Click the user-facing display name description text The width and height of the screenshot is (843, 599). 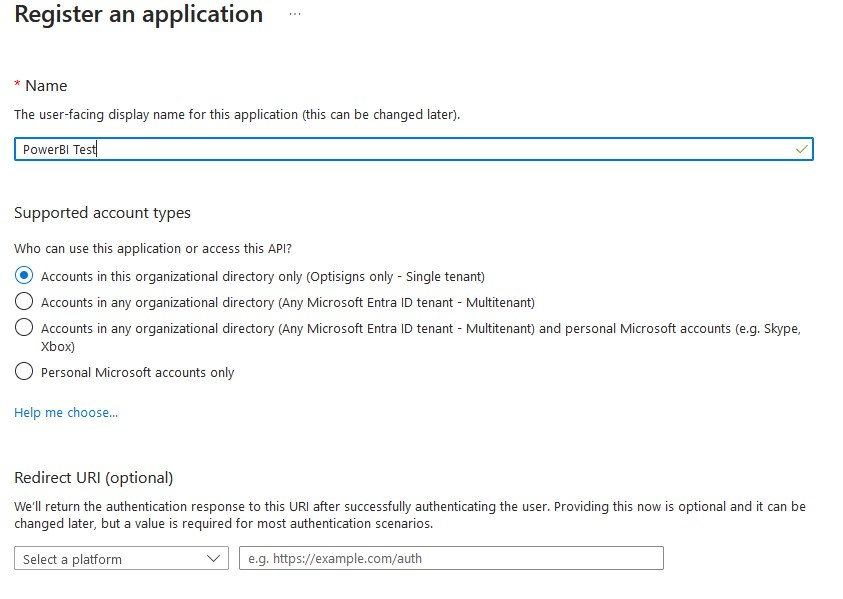pos(237,115)
